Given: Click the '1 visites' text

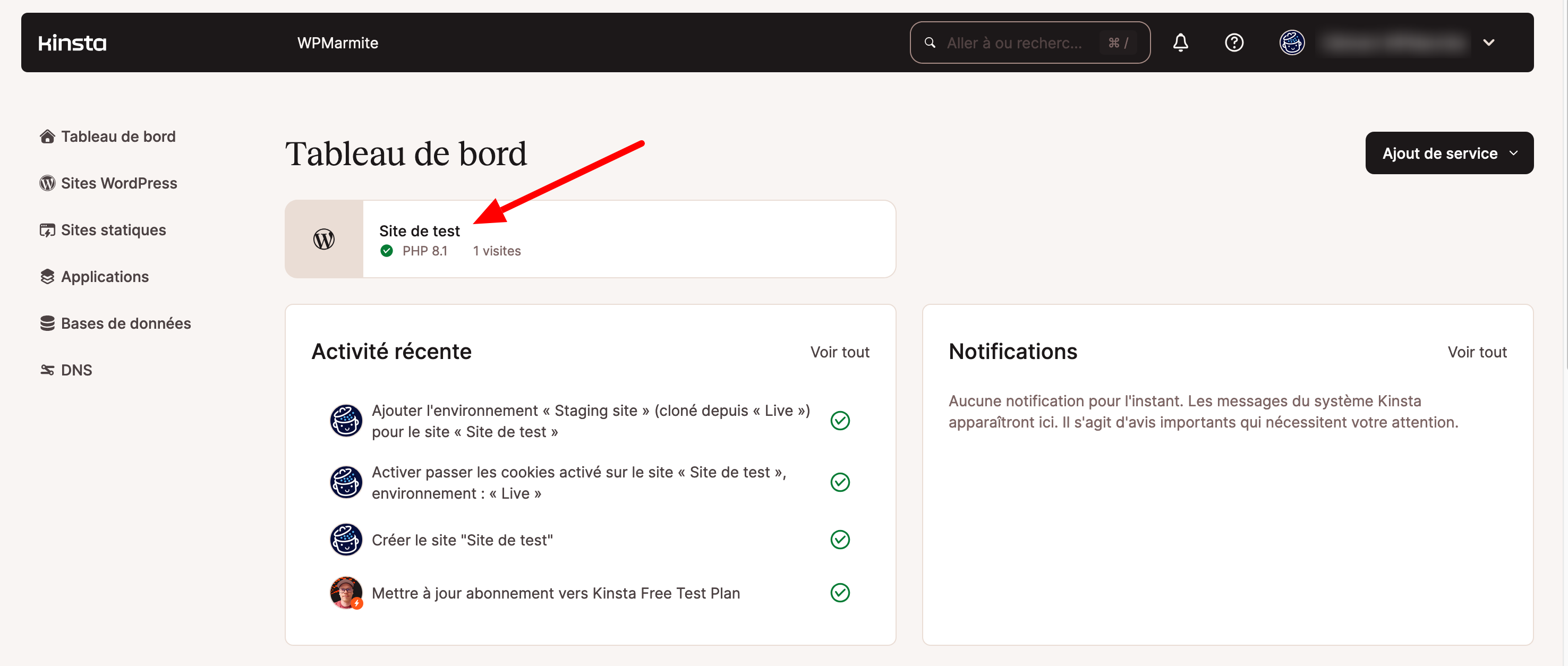Looking at the screenshot, I should 497,251.
